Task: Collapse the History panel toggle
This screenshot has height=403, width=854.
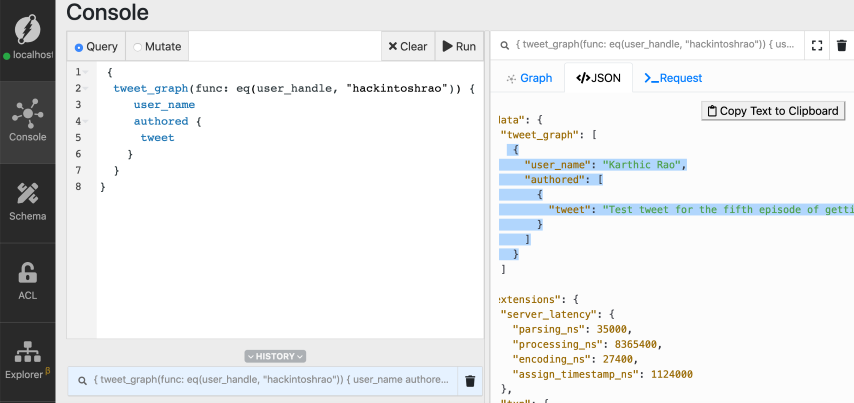Action: [x=275, y=356]
